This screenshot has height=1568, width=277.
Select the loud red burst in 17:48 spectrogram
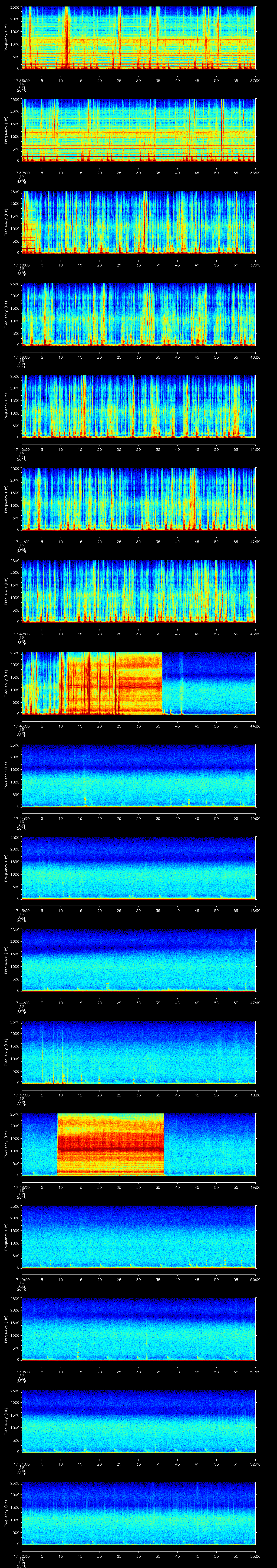click(x=110, y=1144)
